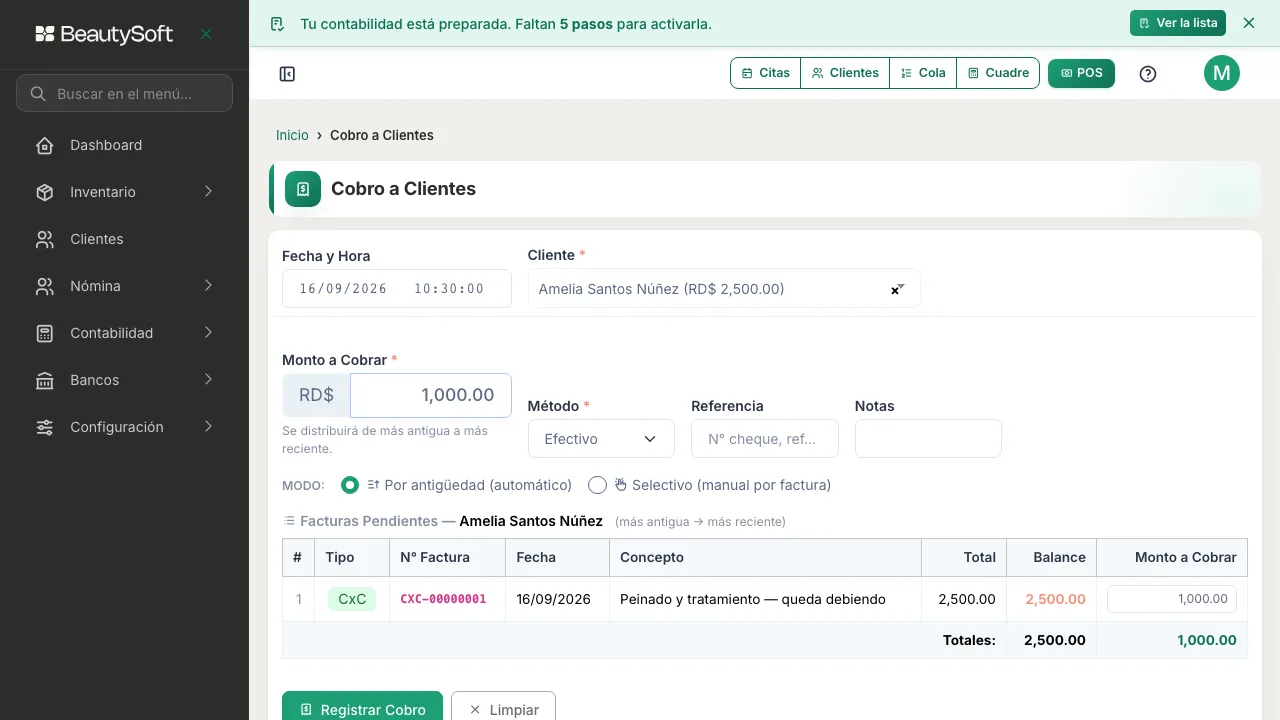
Task: Expand the Bancos submenu chevron
Action: pos(208,380)
